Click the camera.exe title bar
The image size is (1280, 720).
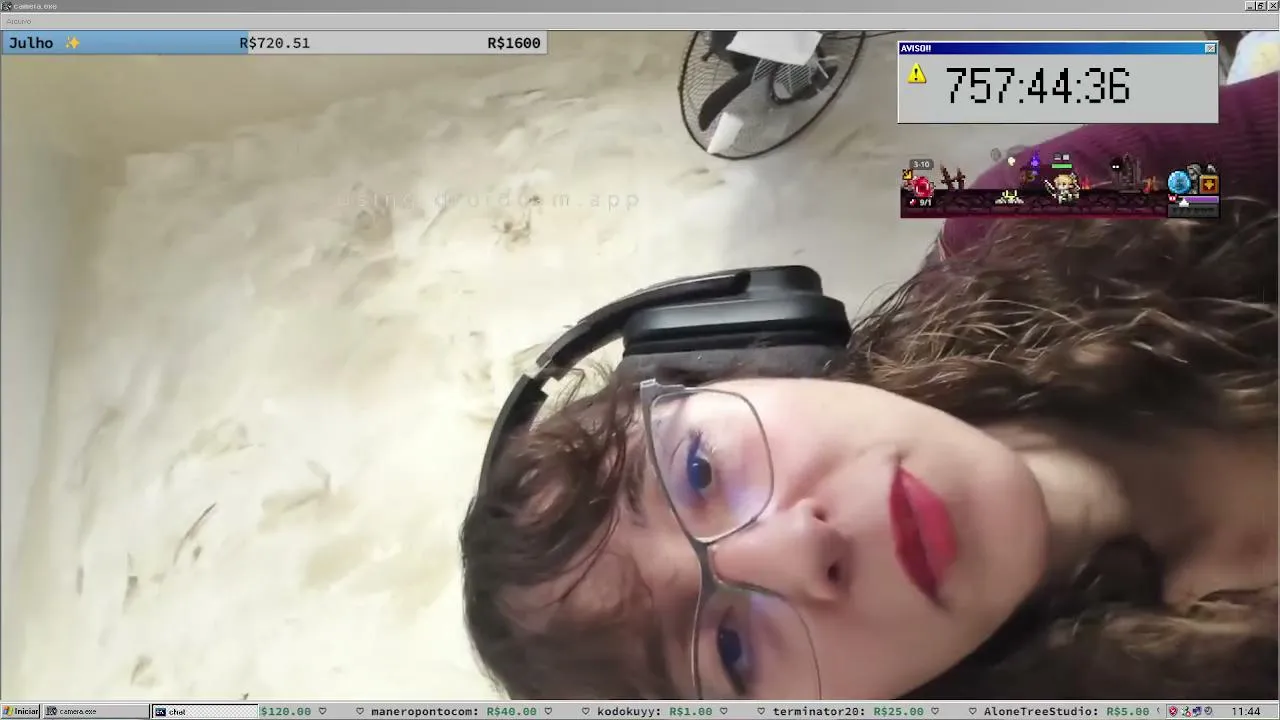640,6
